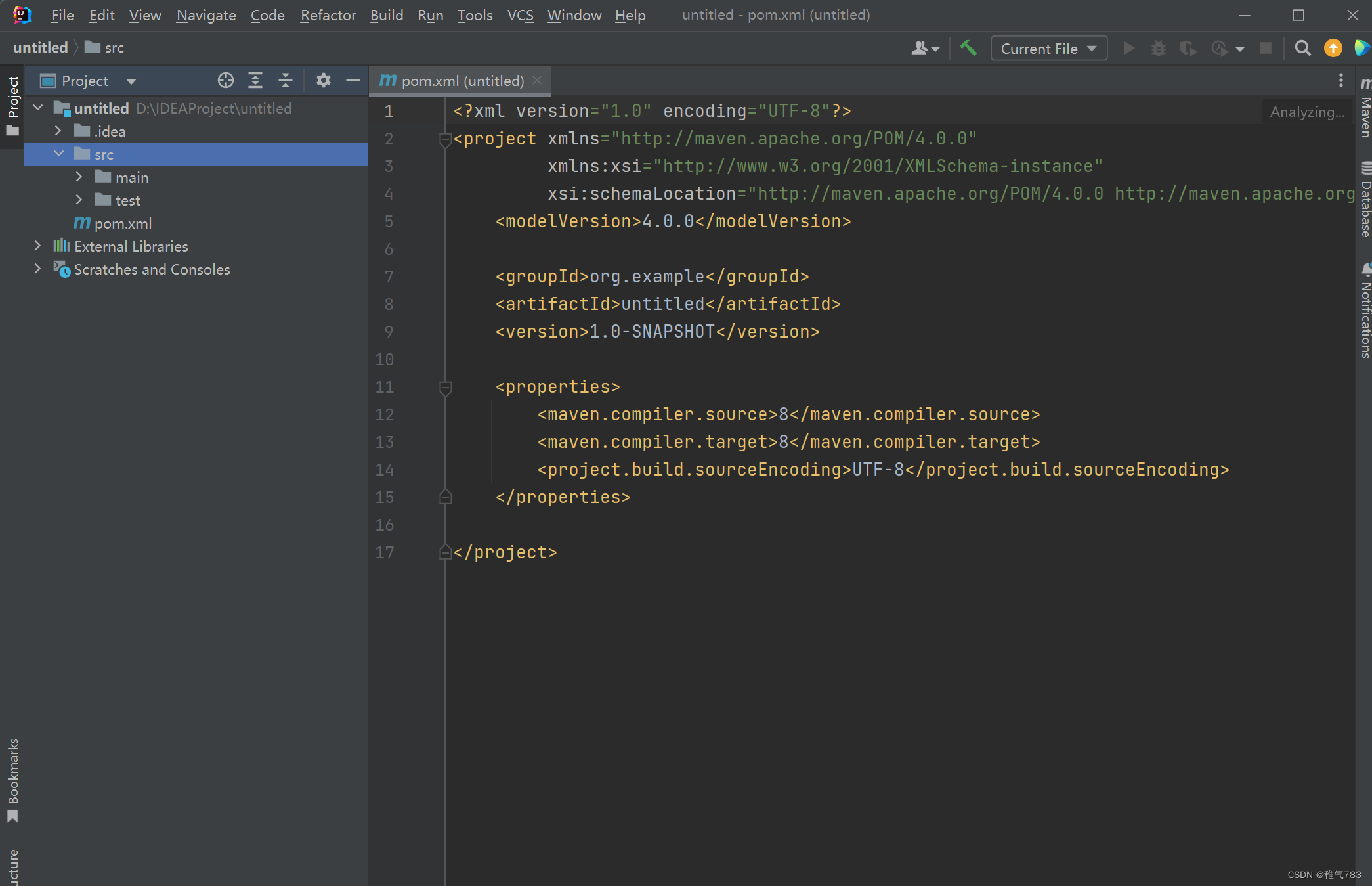Screen dimensions: 1372x886
Task: Hide the Project tool window panel
Action: 353,81
